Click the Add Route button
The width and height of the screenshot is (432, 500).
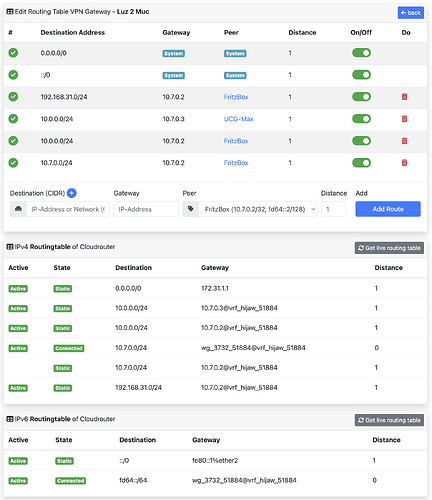tap(388, 209)
